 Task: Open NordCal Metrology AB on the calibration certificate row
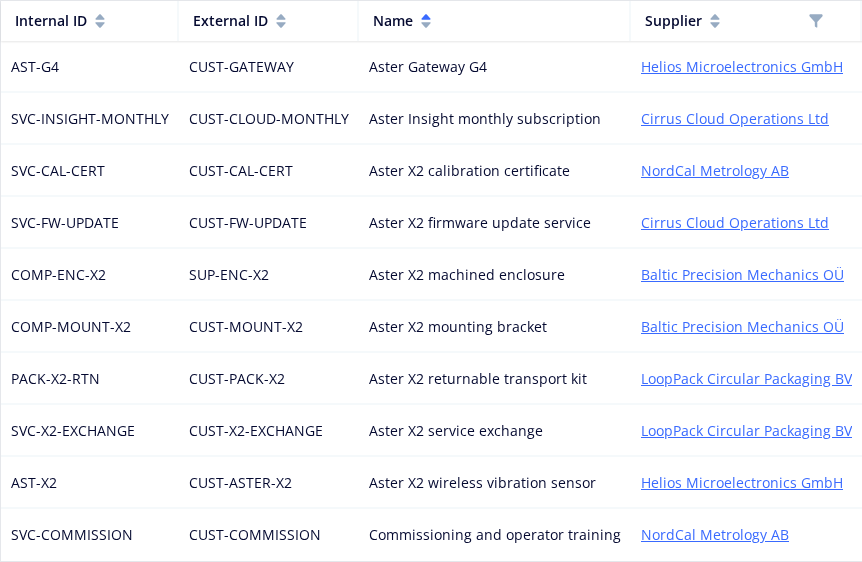(x=715, y=171)
